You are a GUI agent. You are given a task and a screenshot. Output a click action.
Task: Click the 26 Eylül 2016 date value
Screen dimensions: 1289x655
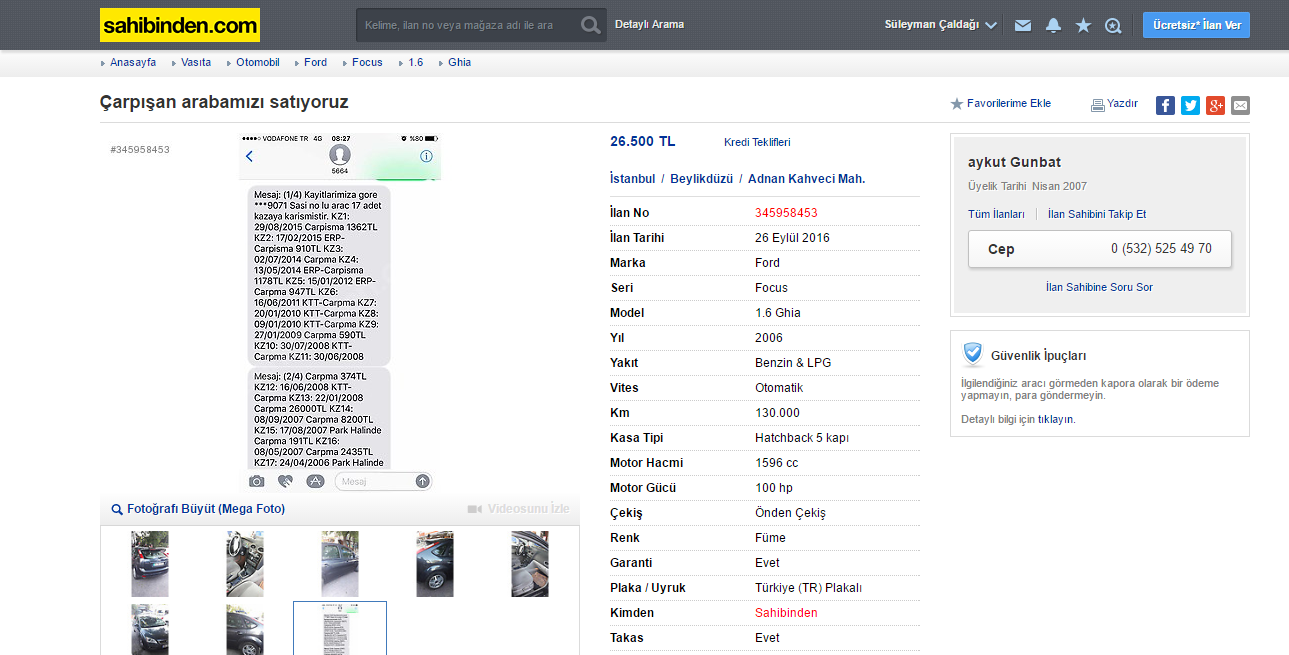[x=792, y=238]
